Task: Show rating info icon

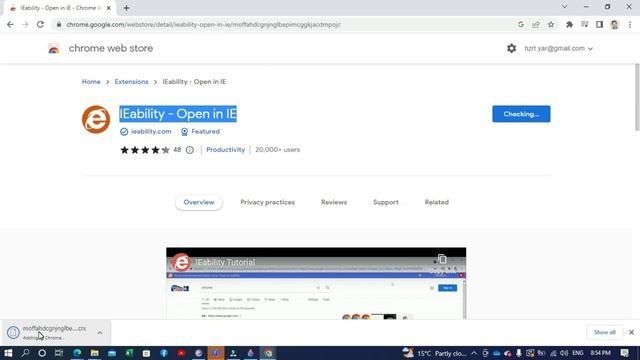Action: (x=190, y=150)
